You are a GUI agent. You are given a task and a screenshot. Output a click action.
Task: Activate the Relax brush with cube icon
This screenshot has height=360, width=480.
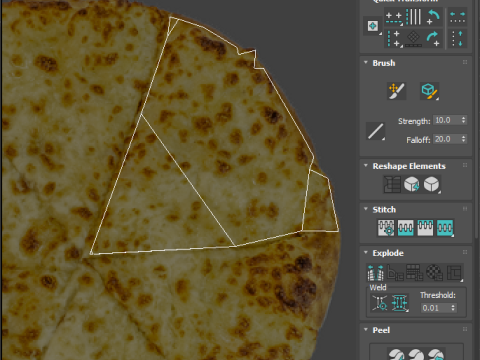tap(429, 91)
